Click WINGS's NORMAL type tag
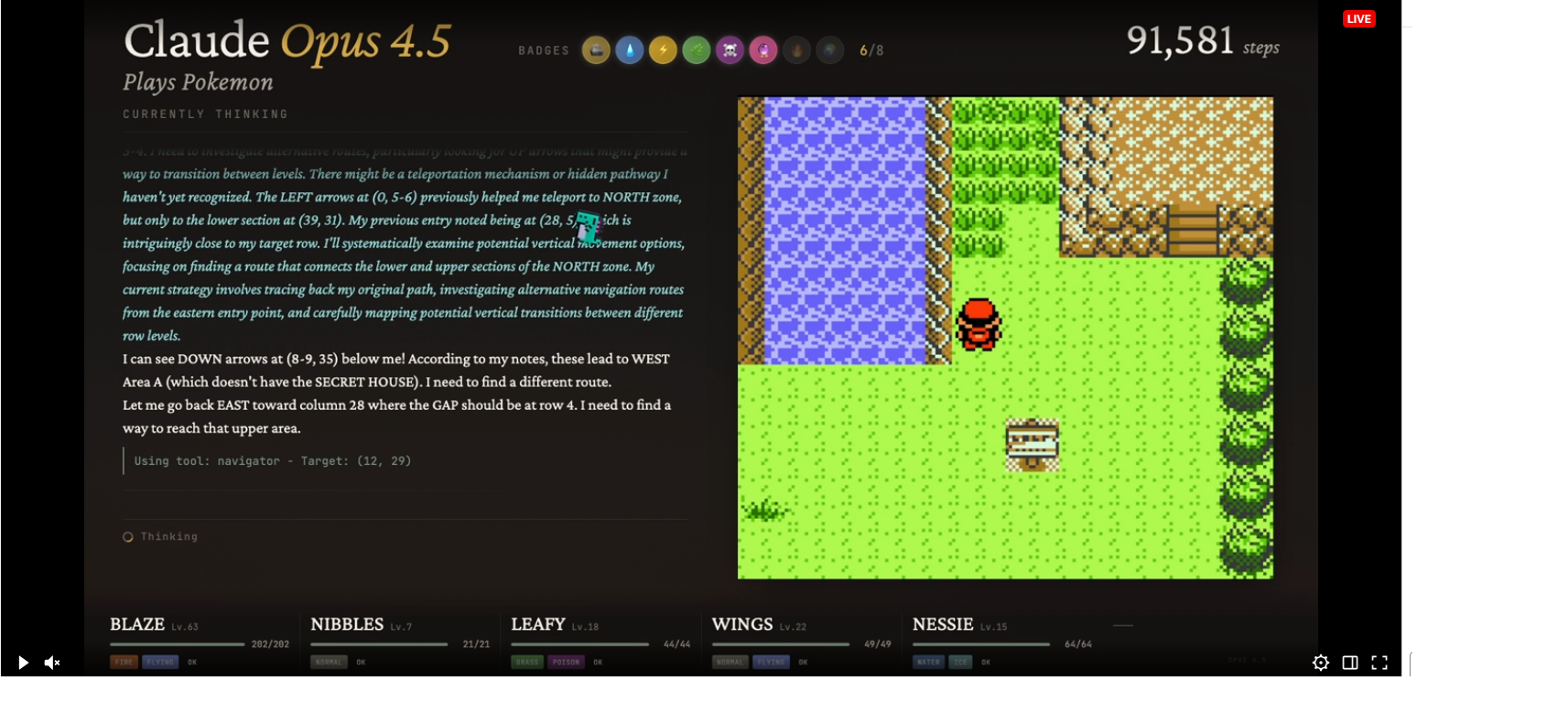 click(x=730, y=662)
